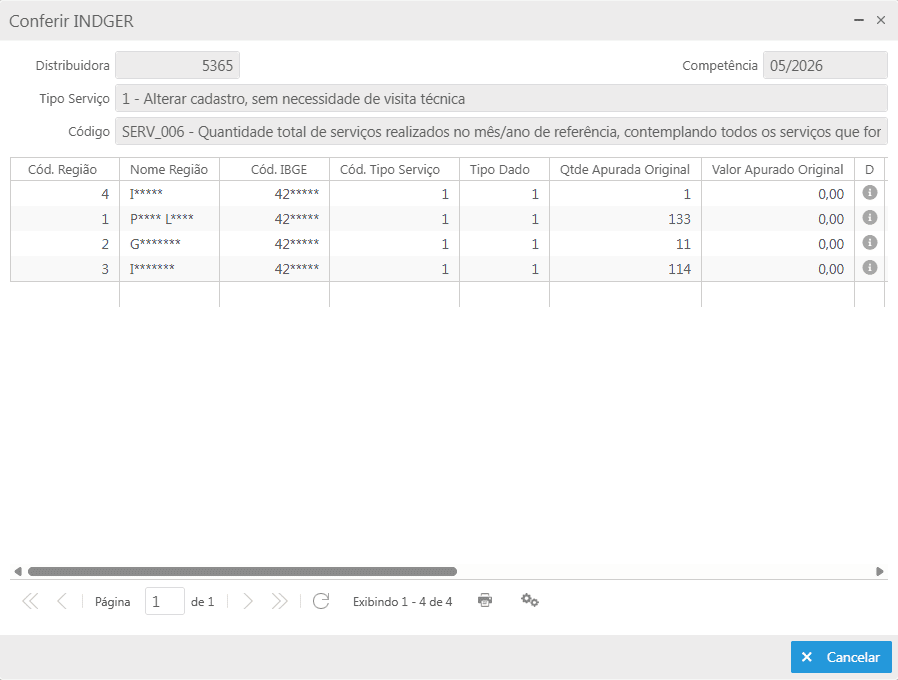The height and width of the screenshot is (680, 898).
Task: Click the page number input field
Action: pos(164,602)
